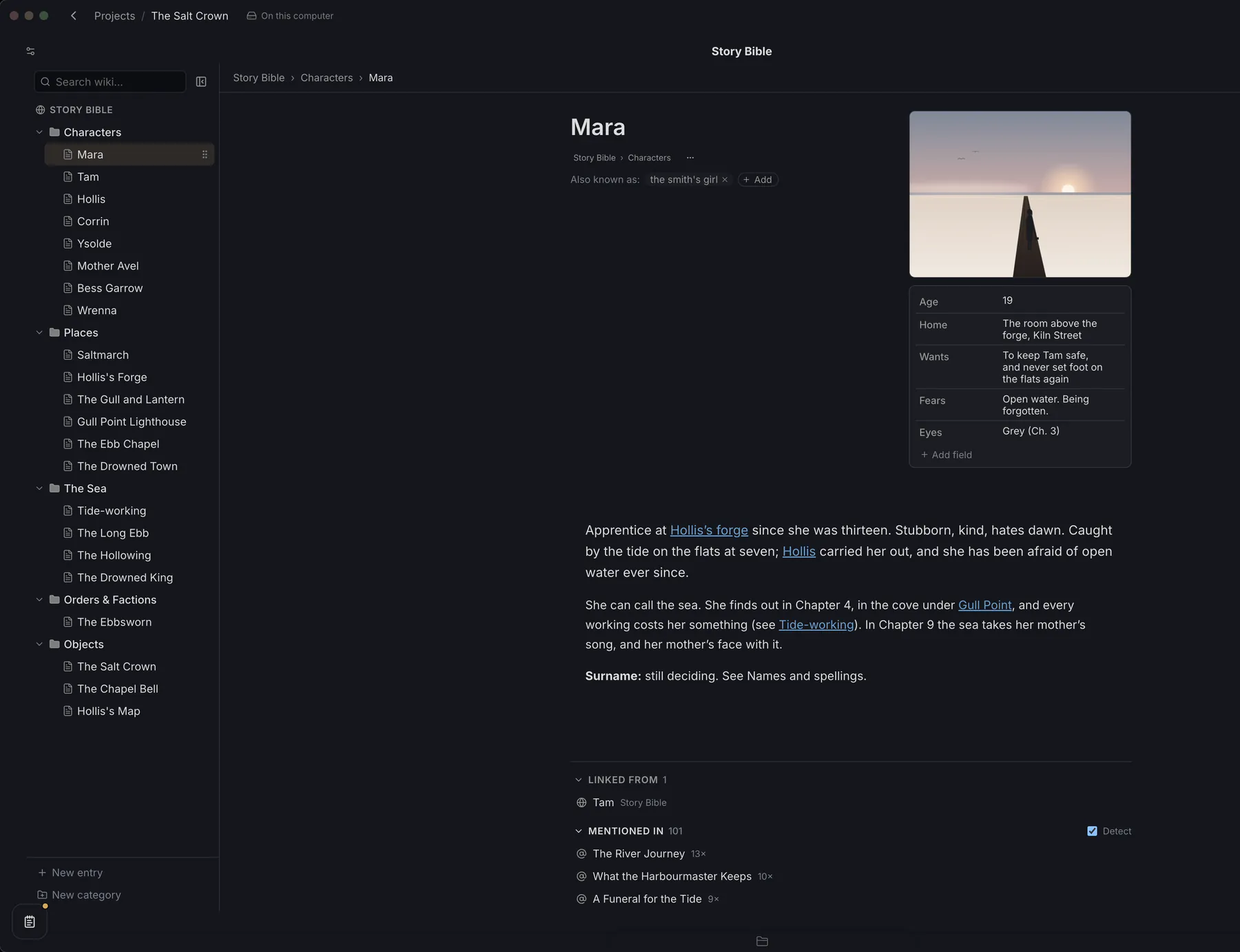Add another alias with the Add button
This screenshot has height=952, width=1240.
click(x=758, y=180)
